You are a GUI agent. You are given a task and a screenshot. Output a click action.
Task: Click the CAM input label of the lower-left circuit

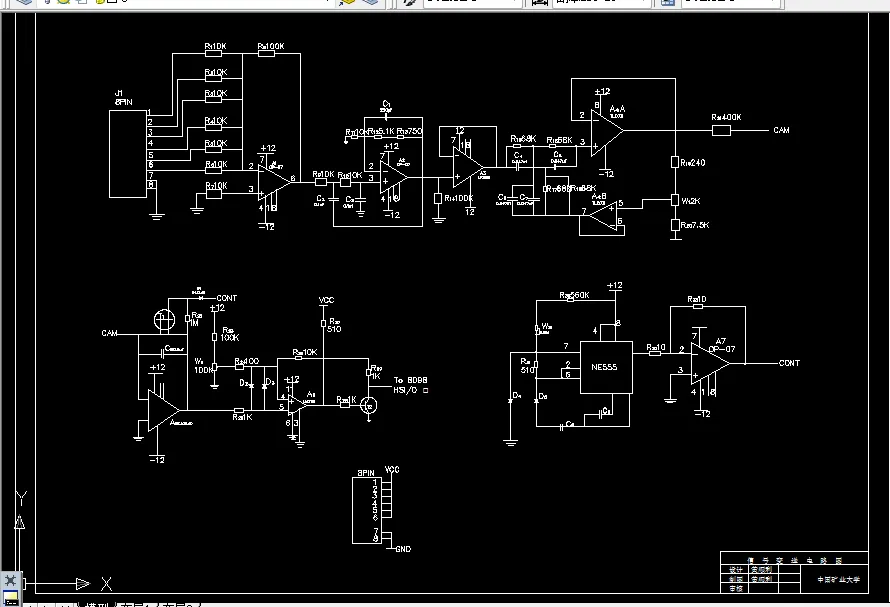[x=109, y=333]
